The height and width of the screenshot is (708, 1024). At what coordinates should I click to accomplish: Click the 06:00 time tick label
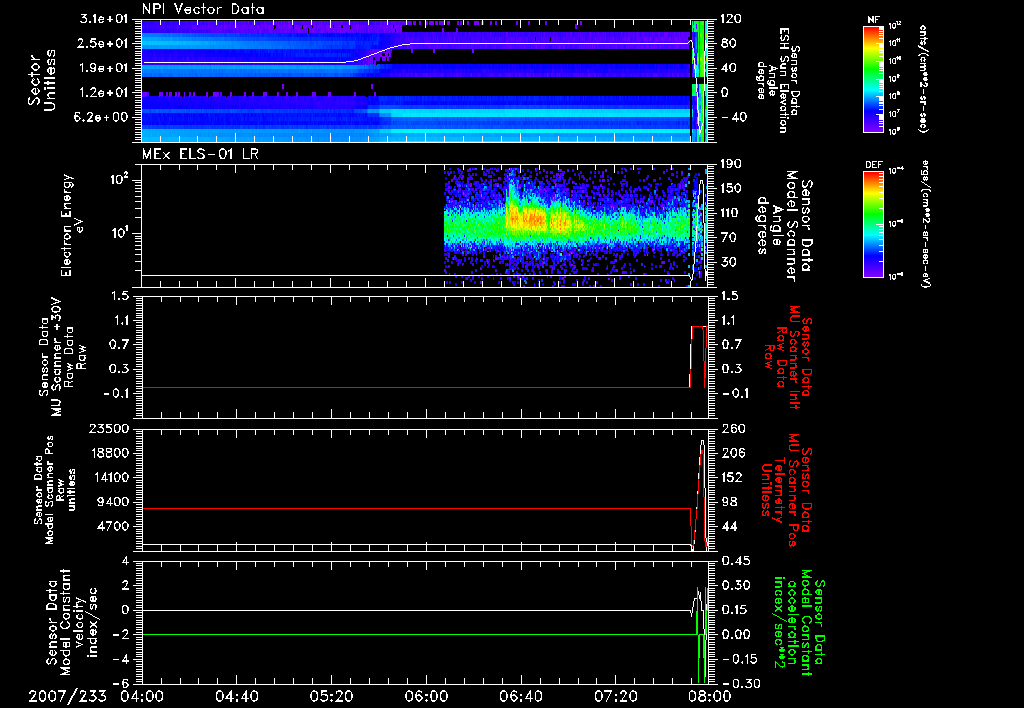pos(425,695)
